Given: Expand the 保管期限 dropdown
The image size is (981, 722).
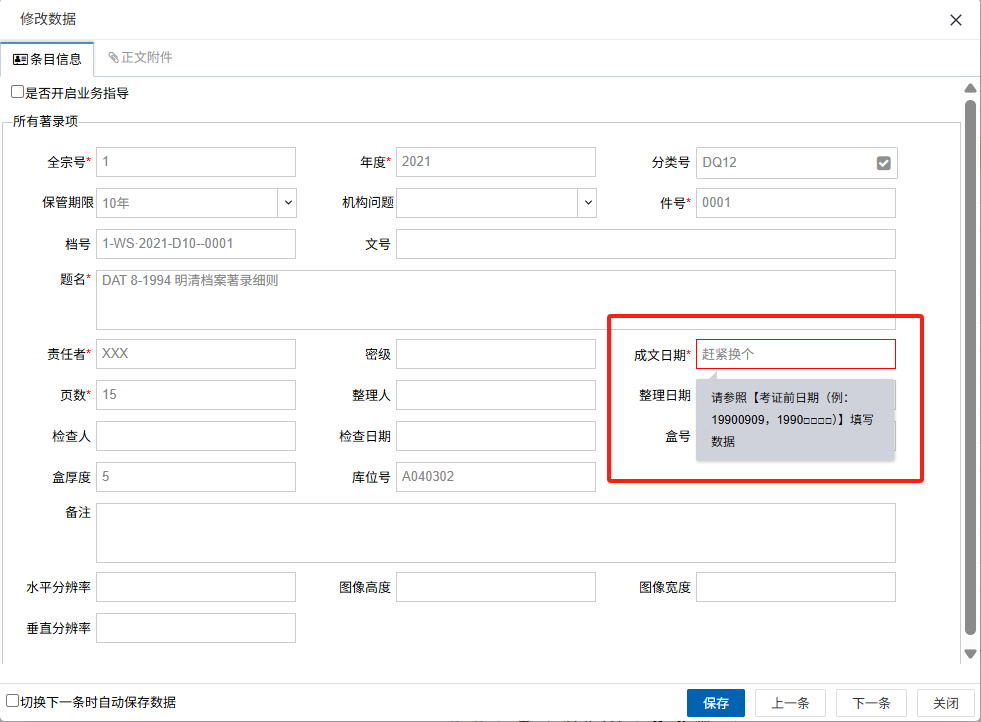Looking at the screenshot, I should pyautogui.click(x=288, y=203).
